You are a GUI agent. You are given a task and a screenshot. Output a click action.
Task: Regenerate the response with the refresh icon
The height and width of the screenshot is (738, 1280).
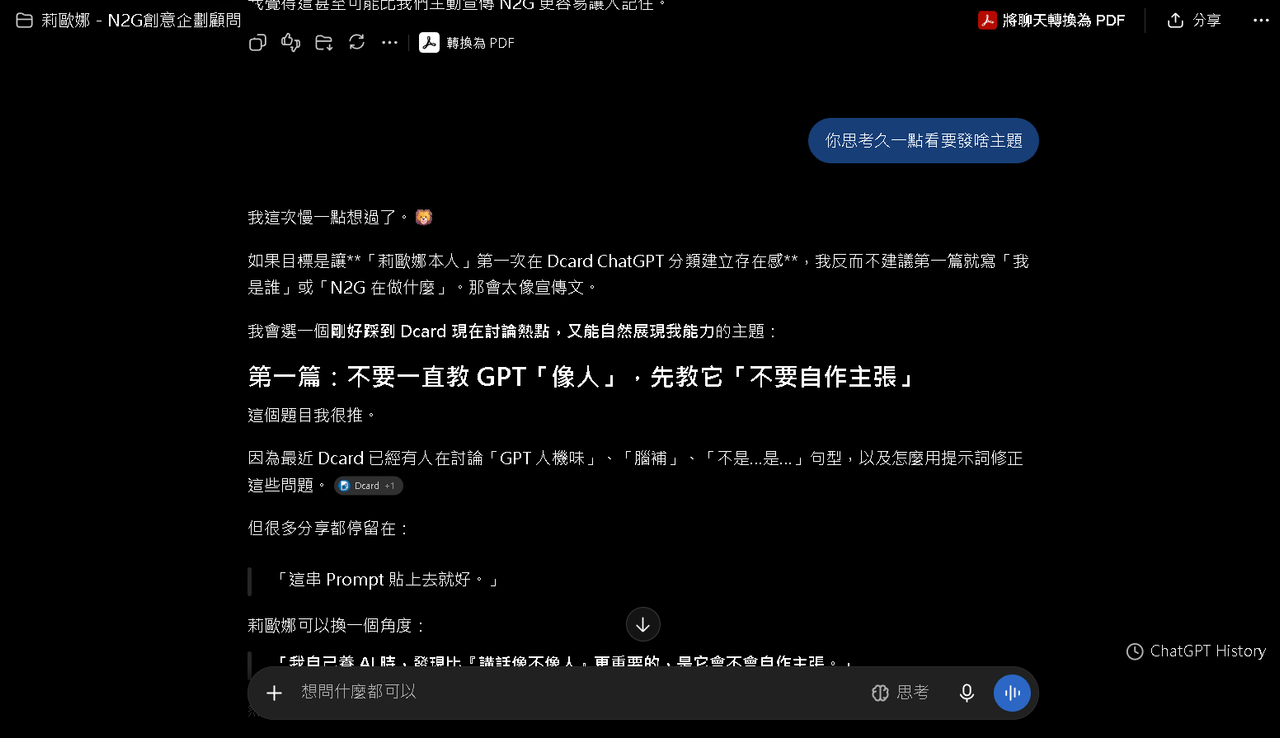tap(357, 42)
